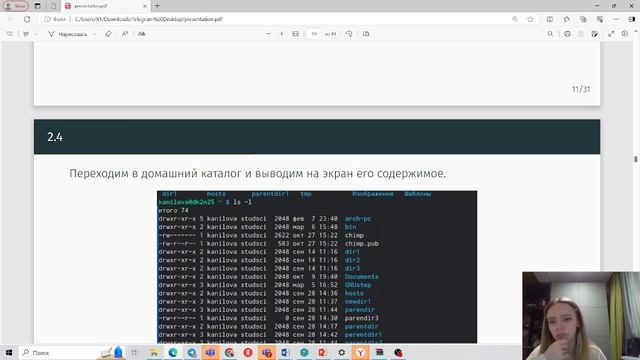Activate the PDF read aloud tool
This screenshot has height=360, width=640.
pyautogui.click(x=124, y=34)
